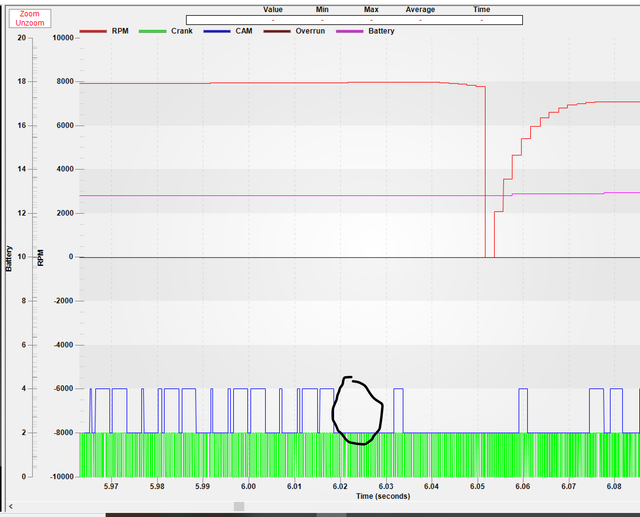Viewport: 640px width, 517px height.
Task: Click the horizontal scrollbar left arrow
Action: click(11, 506)
